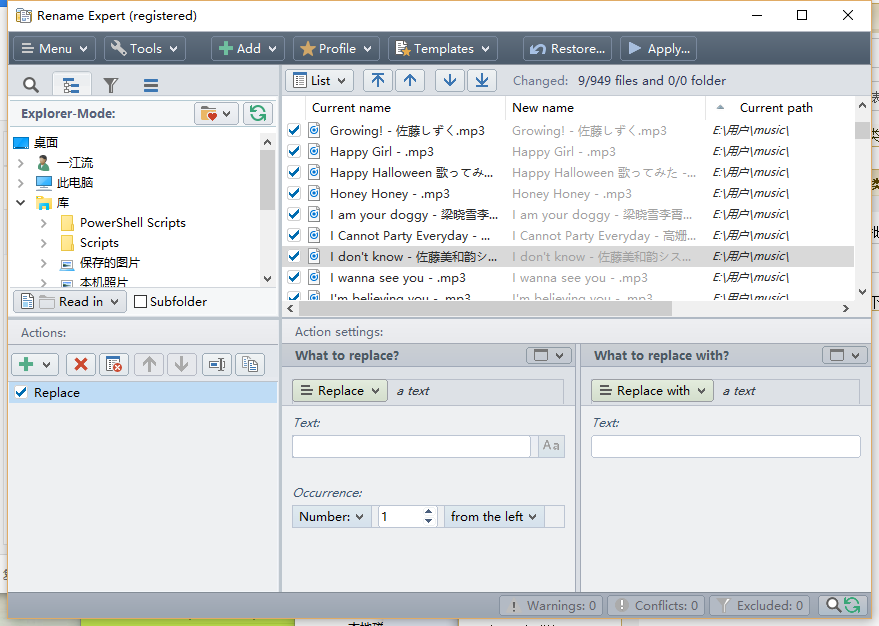
Task: Click the rename action icon
Action: pos(217,364)
